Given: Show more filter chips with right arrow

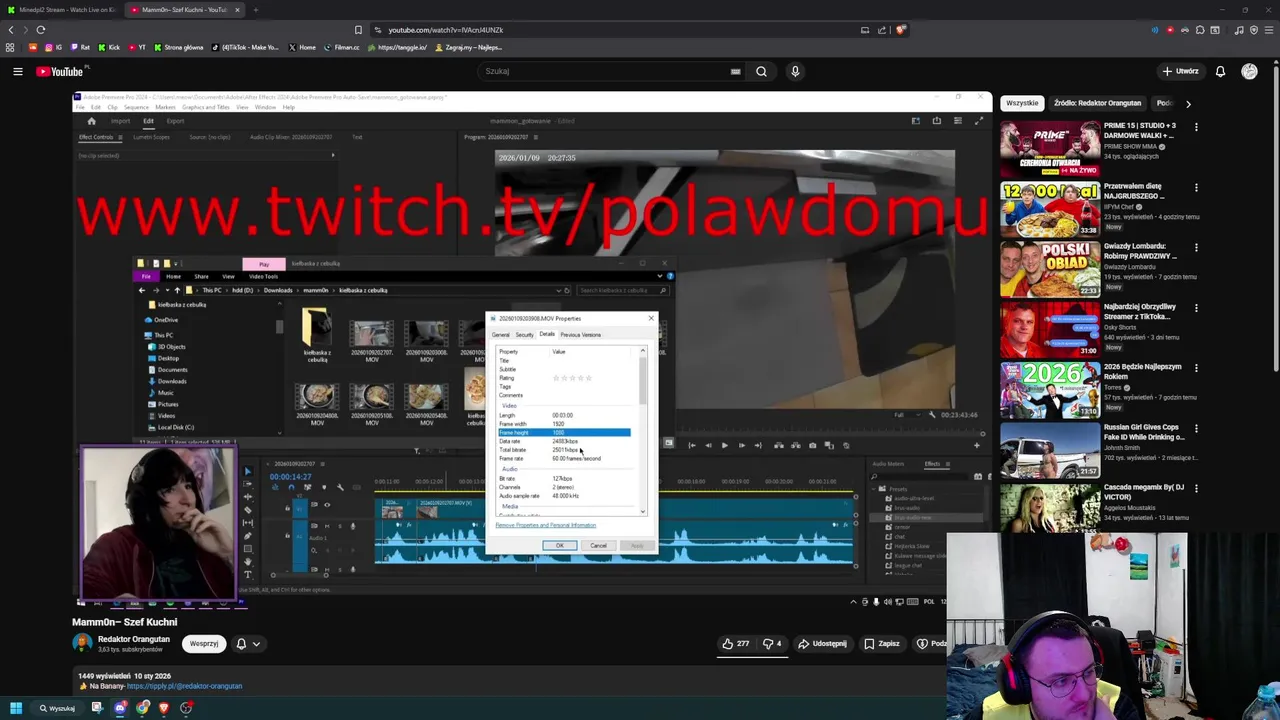Looking at the screenshot, I should pyautogui.click(x=1188, y=103).
